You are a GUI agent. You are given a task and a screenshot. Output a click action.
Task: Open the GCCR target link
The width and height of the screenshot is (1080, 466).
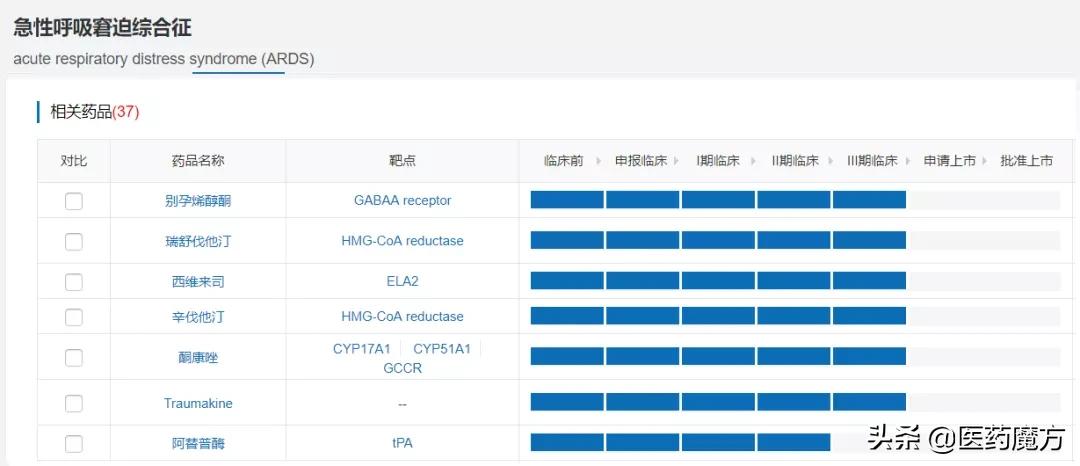[x=402, y=368]
